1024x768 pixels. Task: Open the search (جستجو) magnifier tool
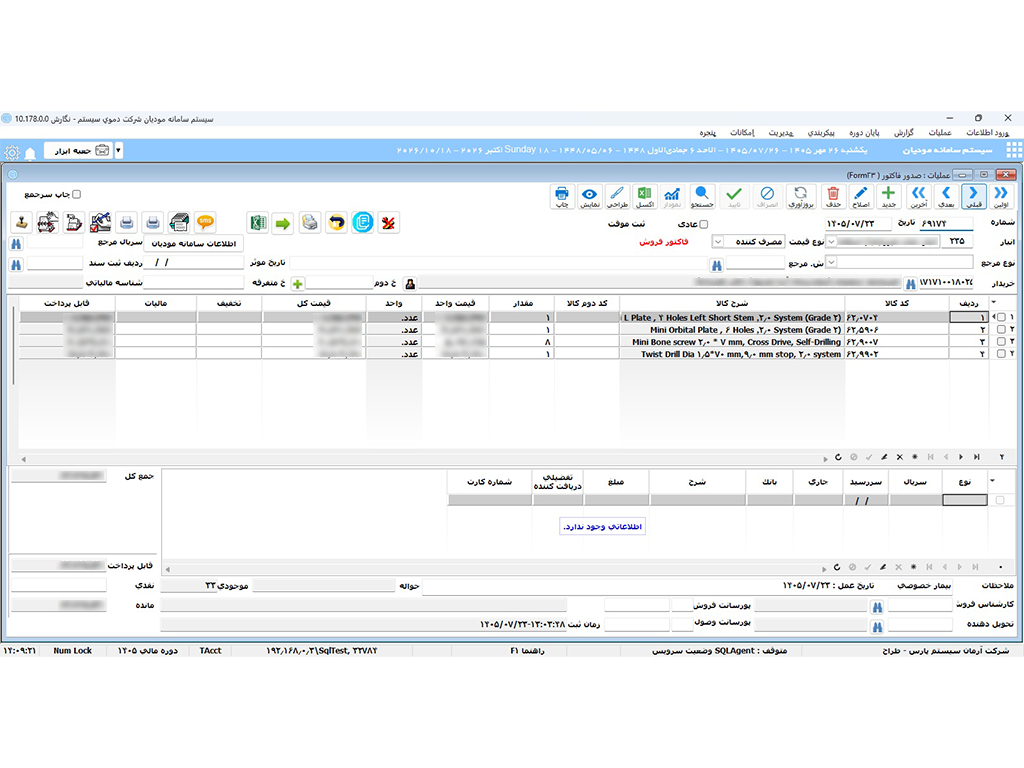pyautogui.click(x=701, y=197)
